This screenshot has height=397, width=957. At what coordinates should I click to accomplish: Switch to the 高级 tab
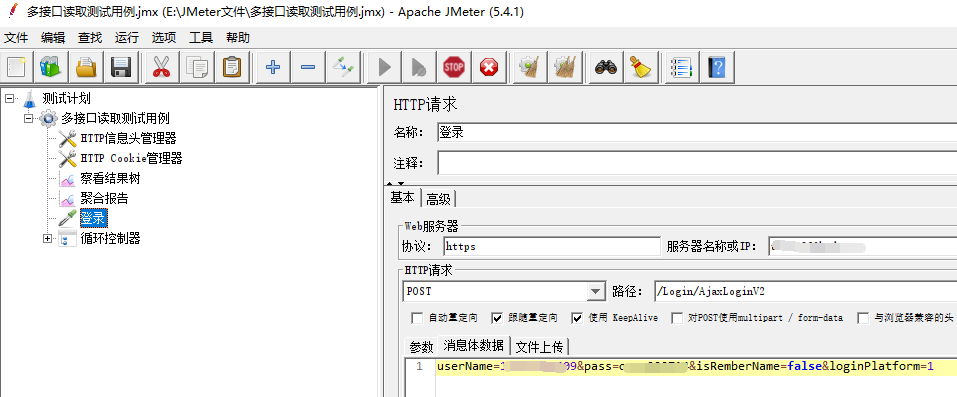pyautogui.click(x=438, y=198)
